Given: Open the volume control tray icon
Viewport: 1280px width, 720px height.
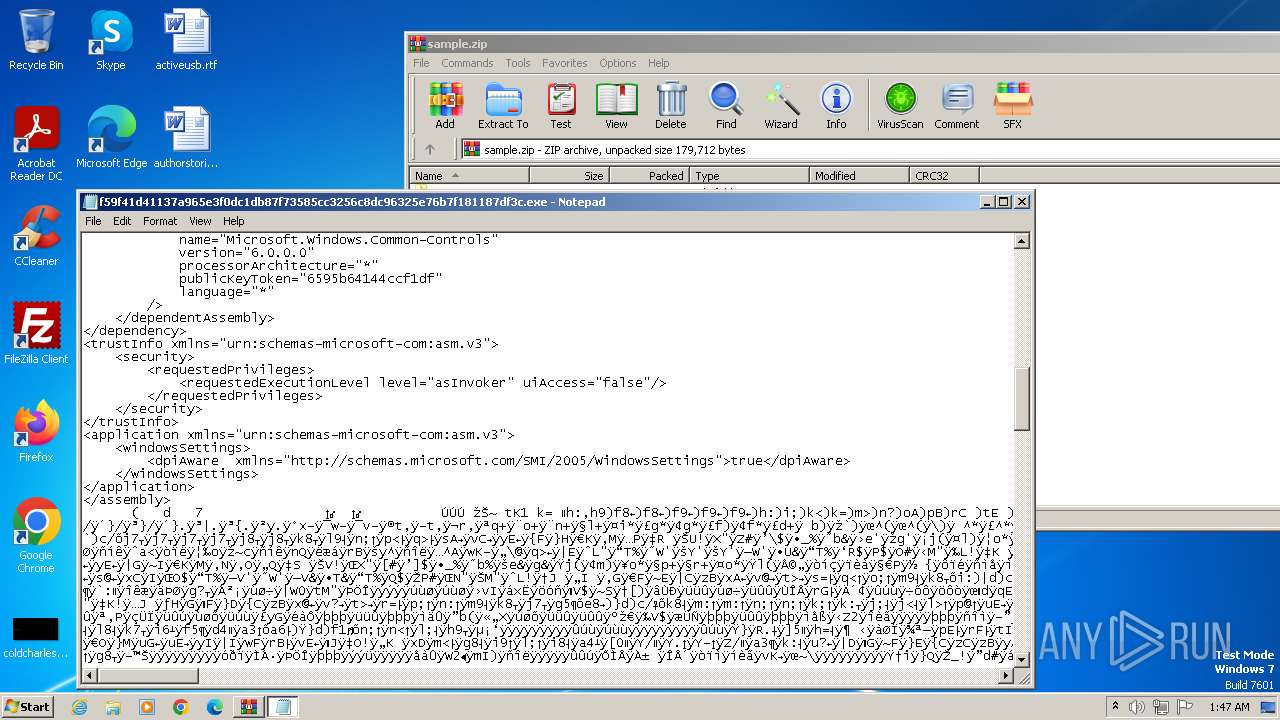Looking at the screenshot, I should tap(1138, 707).
